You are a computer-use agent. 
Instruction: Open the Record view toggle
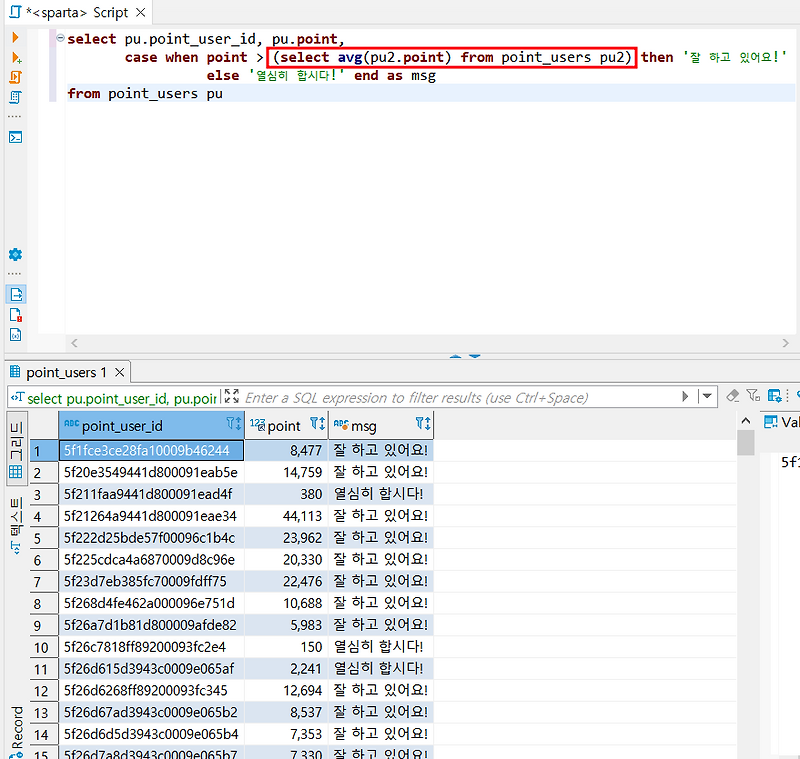point(17,732)
